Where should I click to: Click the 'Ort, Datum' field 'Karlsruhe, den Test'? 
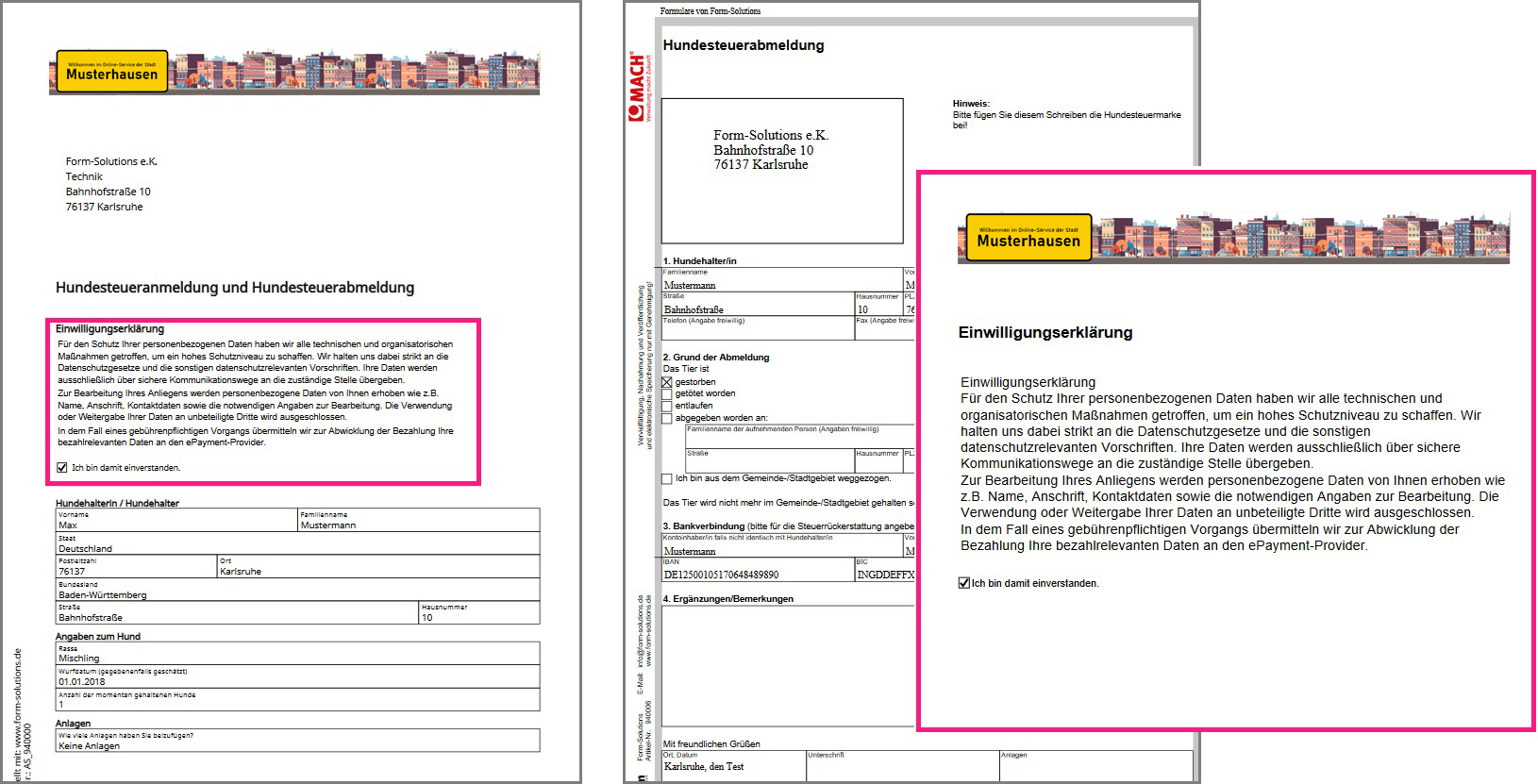click(734, 765)
